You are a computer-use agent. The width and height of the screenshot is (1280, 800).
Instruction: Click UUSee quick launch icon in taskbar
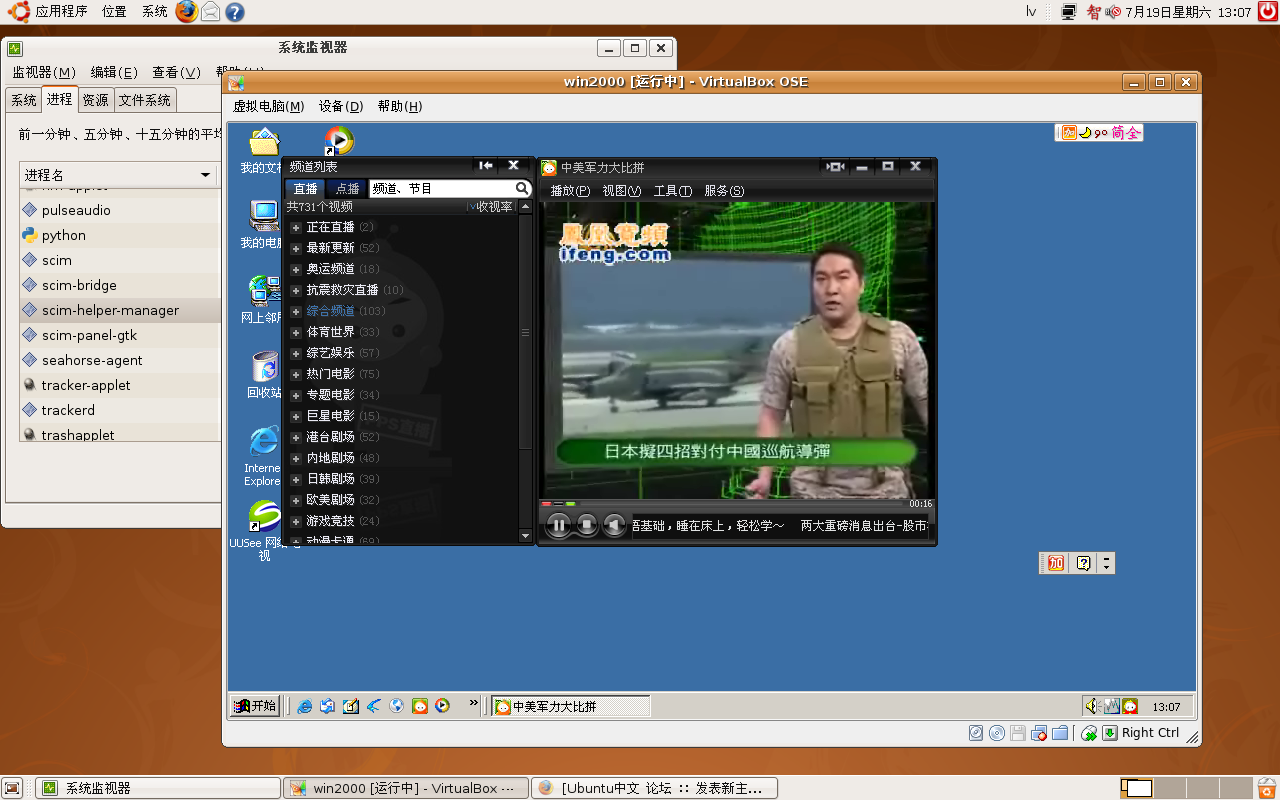tap(420, 706)
